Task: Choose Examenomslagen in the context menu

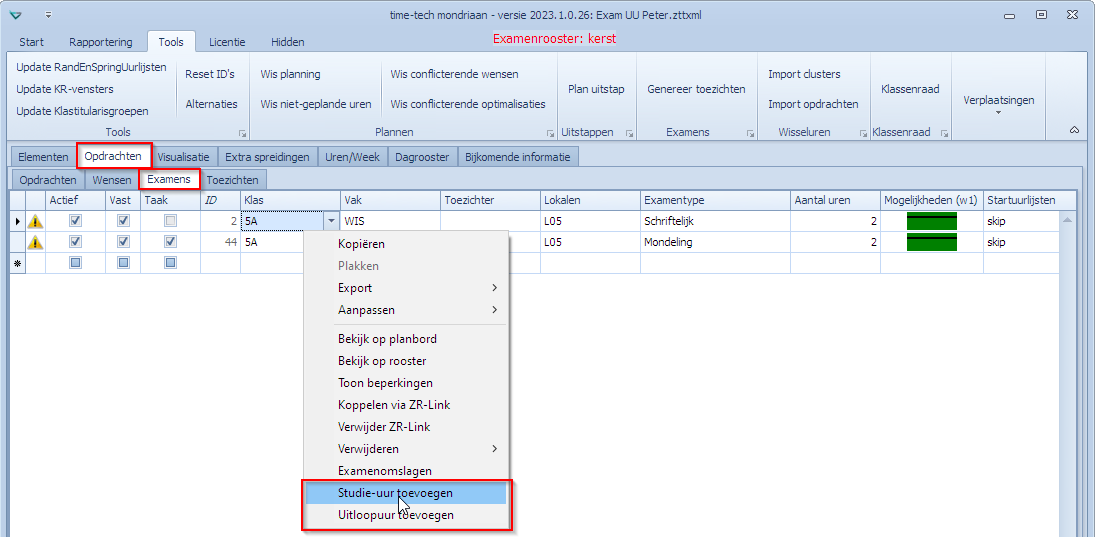Action: pos(406,471)
